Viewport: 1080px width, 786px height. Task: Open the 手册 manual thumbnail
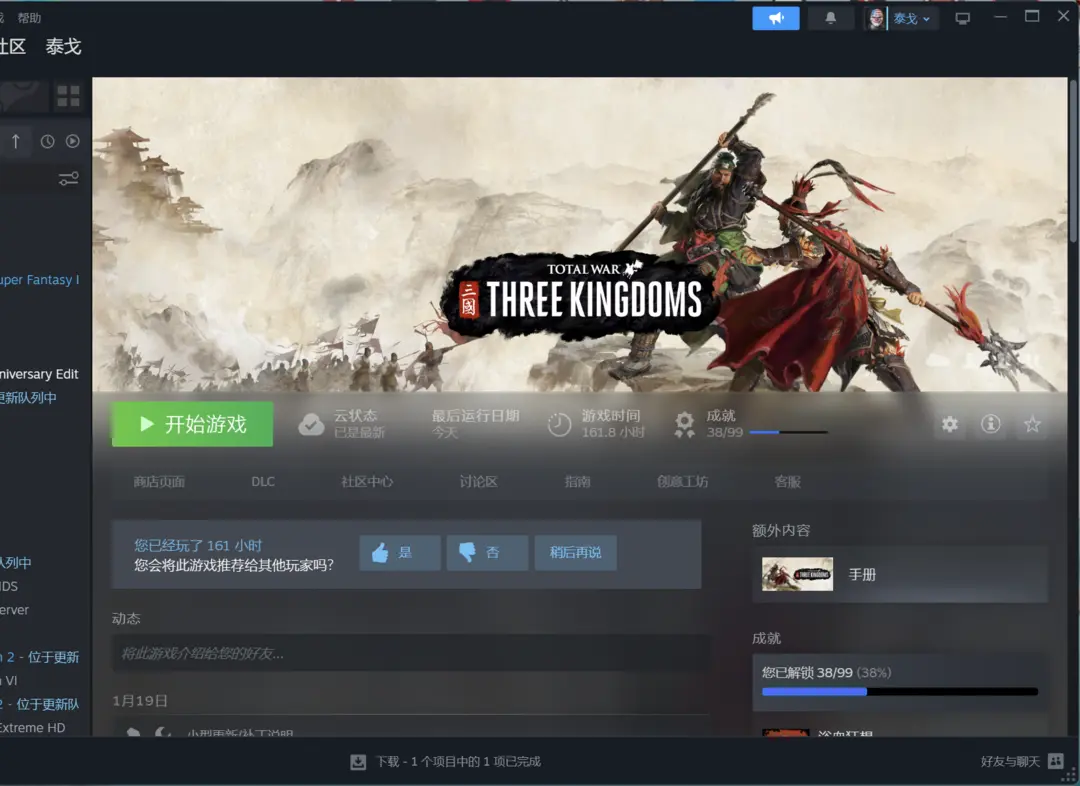(x=797, y=575)
